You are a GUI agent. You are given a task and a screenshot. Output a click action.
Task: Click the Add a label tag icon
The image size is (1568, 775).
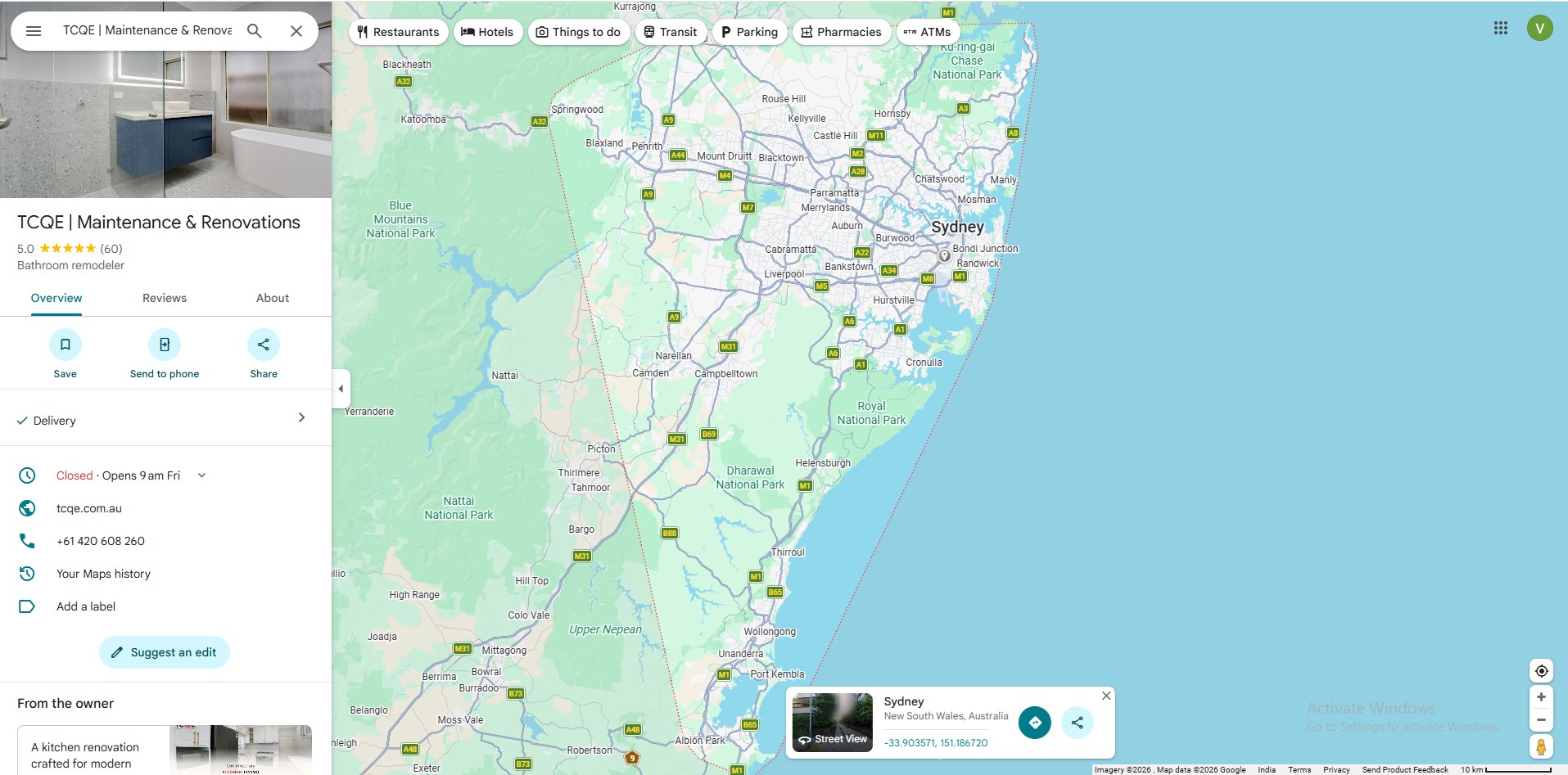pyautogui.click(x=27, y=606)
